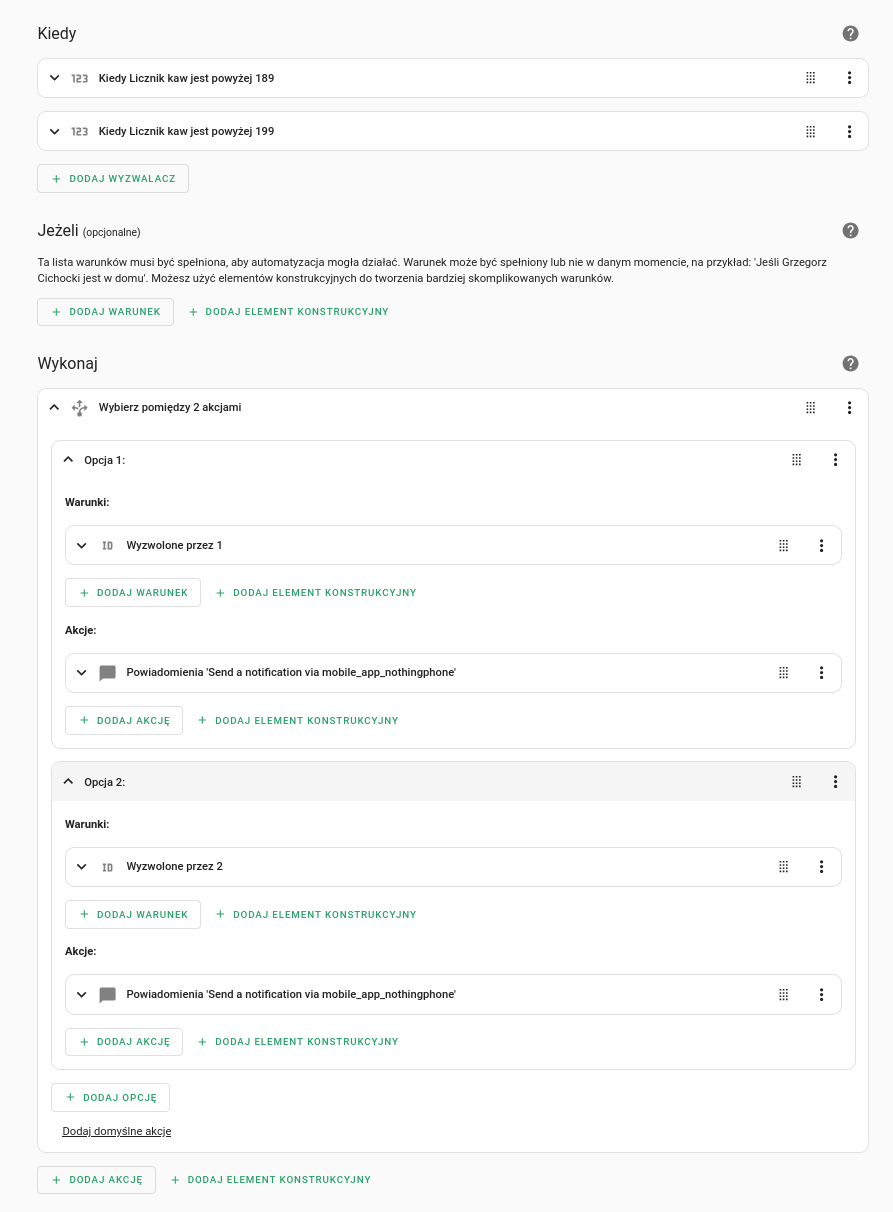Click 'Dodaj element konstrukcyjny' in Jeżeli section
The width and height of the screenshot is (893, 1212).
pyautogui.click(x=289, y=312)
